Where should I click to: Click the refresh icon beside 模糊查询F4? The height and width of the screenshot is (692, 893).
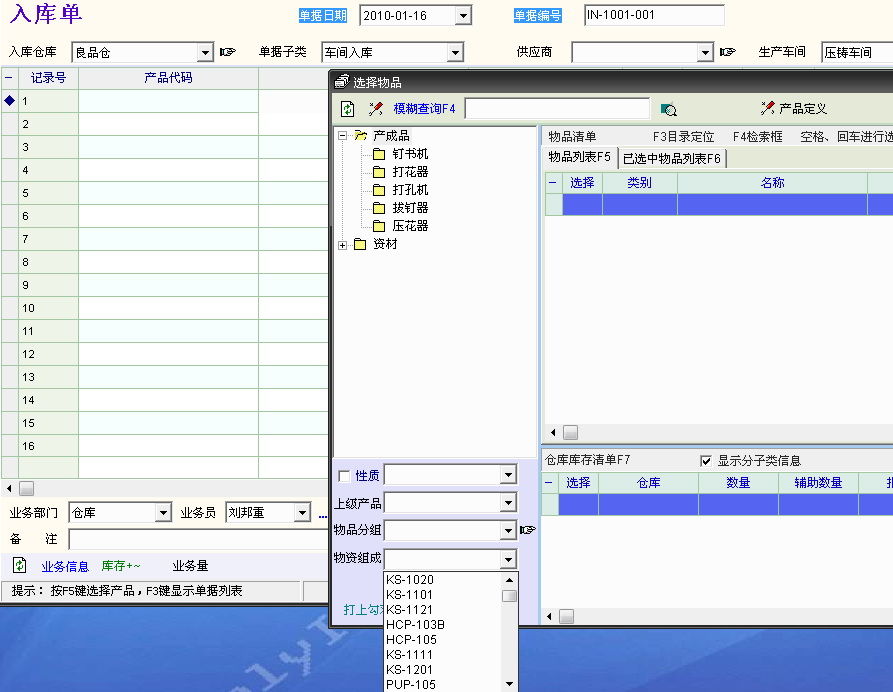(x=347, y=109)
